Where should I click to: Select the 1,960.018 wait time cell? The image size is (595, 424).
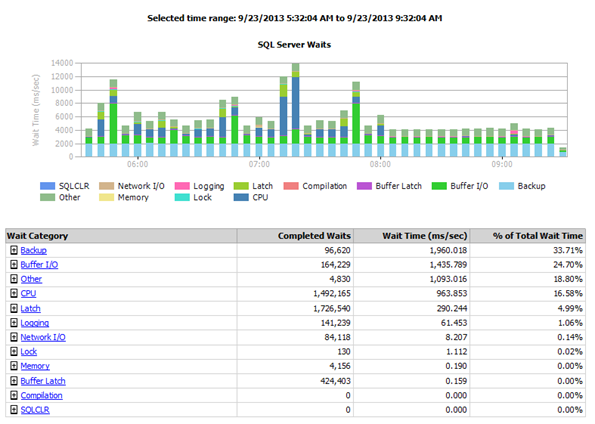(412, 250)
